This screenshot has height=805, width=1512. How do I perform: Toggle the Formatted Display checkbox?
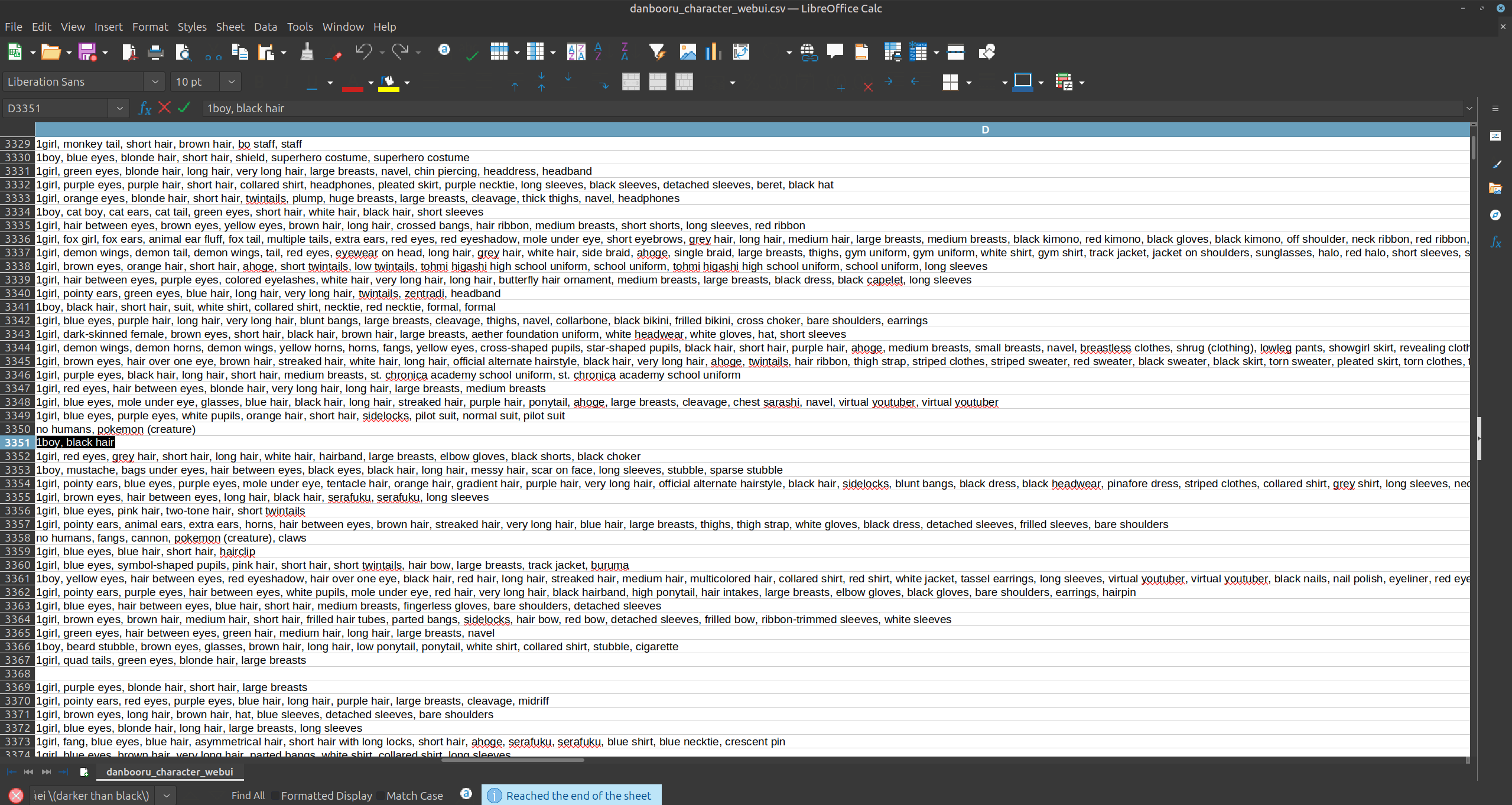pos(275,796)
